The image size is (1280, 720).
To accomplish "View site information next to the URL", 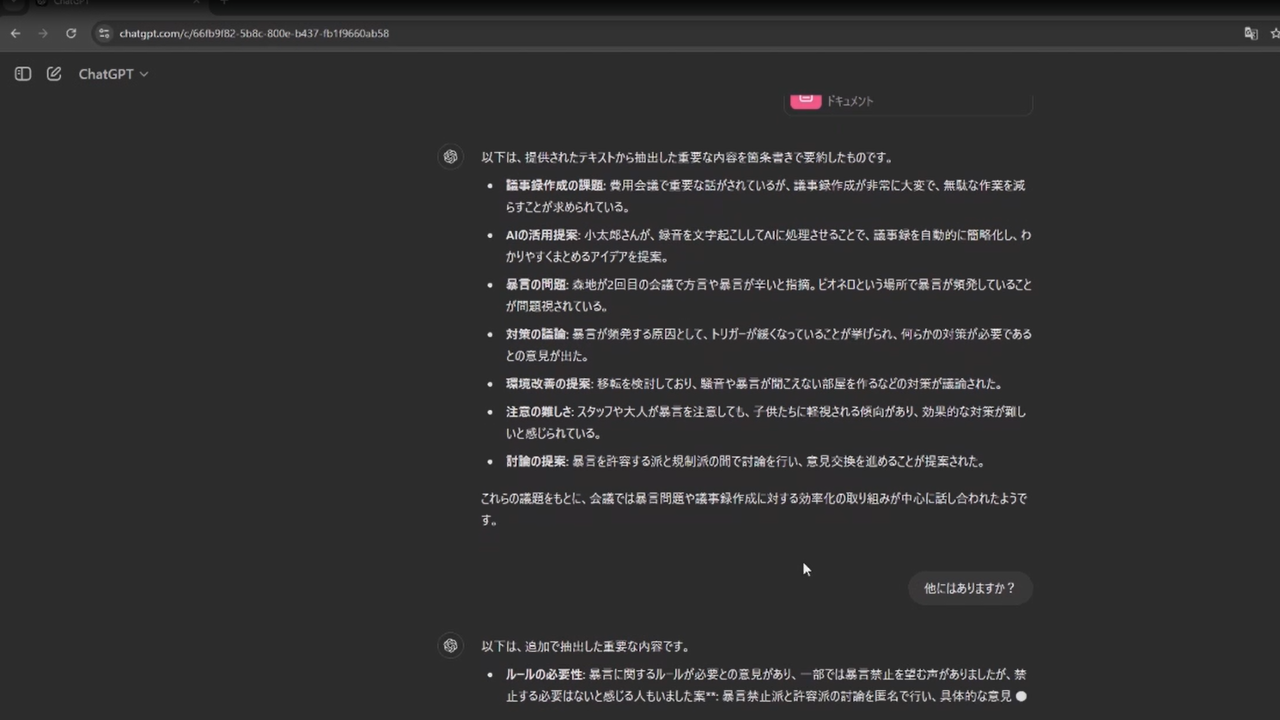I will [103, 33].
